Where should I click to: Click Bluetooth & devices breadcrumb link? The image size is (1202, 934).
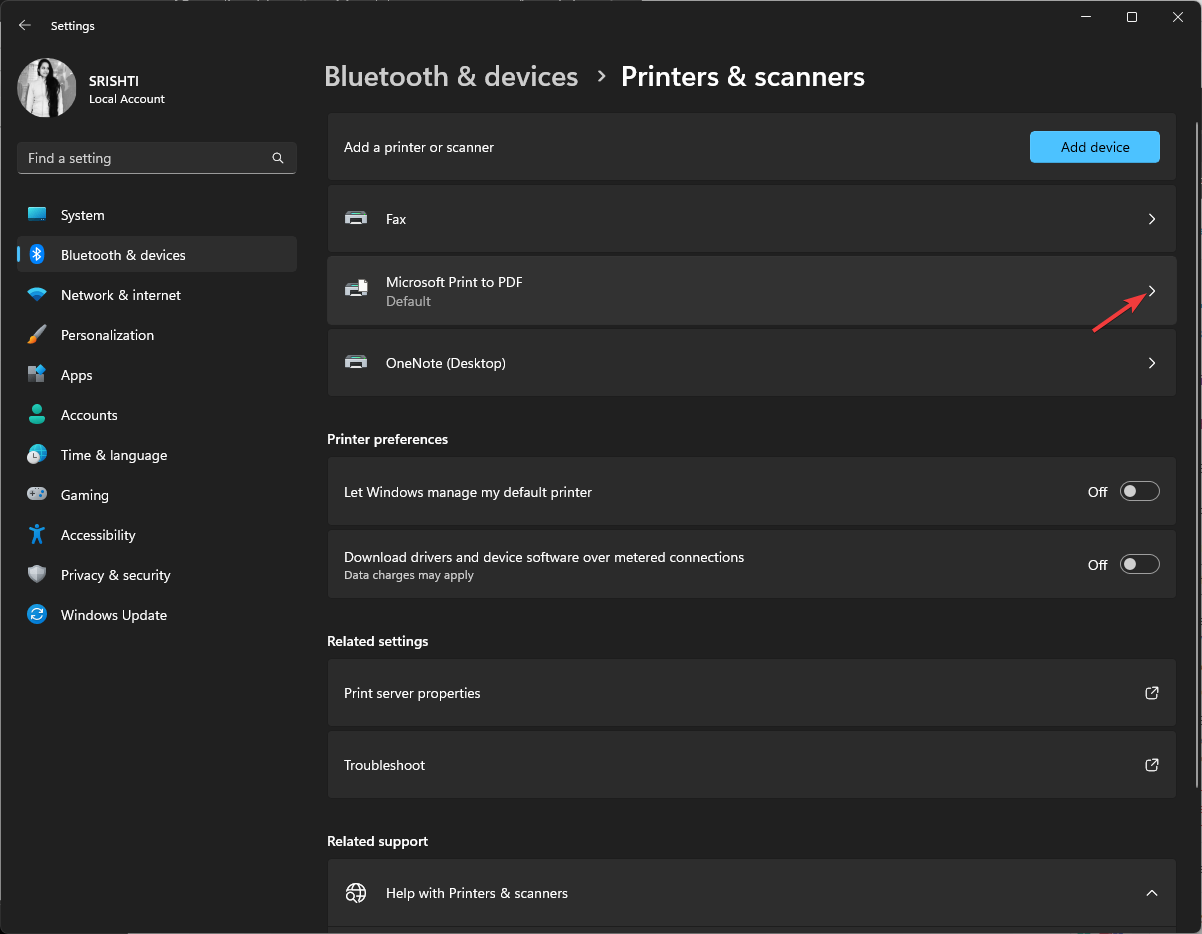click(451, 77)
